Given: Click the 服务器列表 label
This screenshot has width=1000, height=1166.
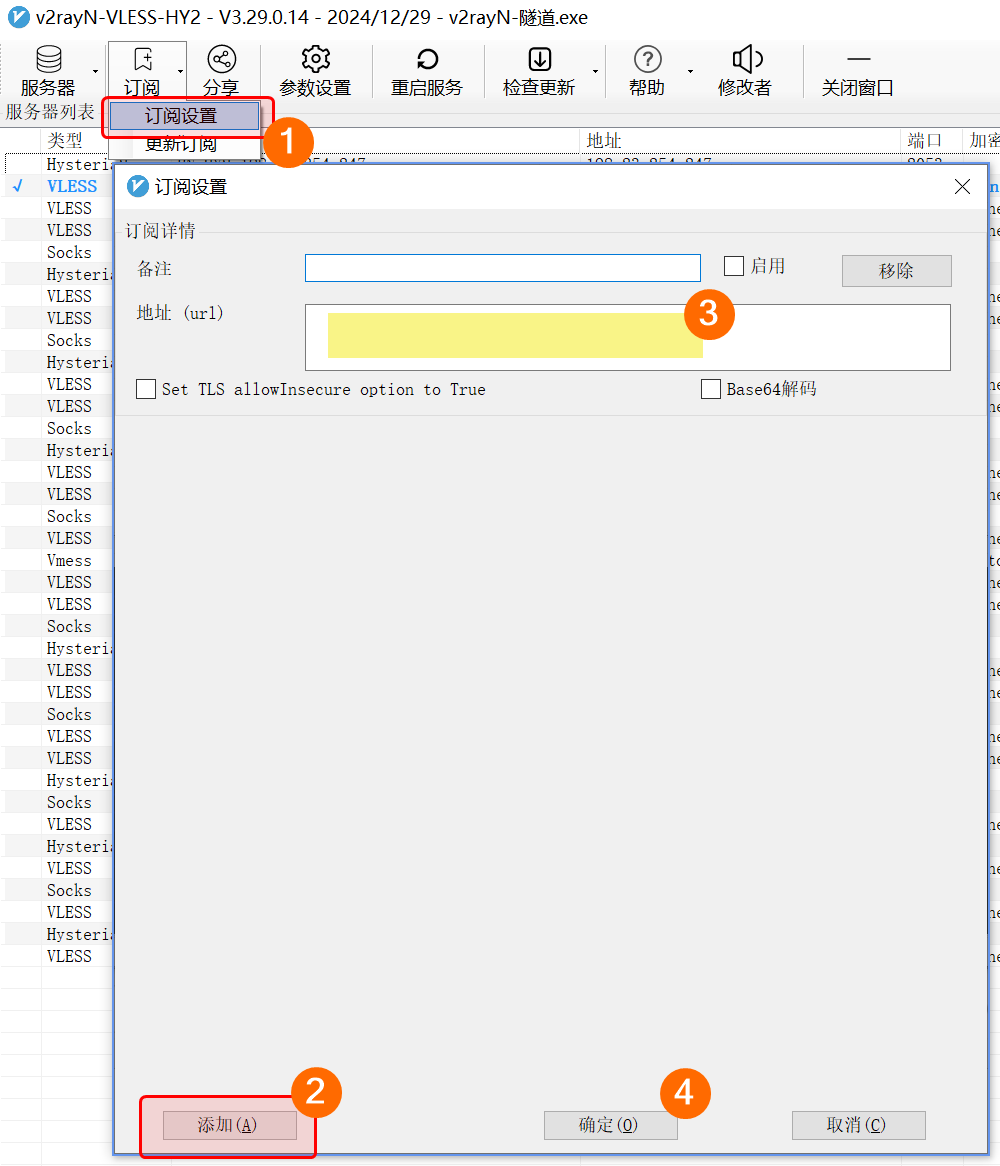Looking at the screenshot, I should click(50, 112).
